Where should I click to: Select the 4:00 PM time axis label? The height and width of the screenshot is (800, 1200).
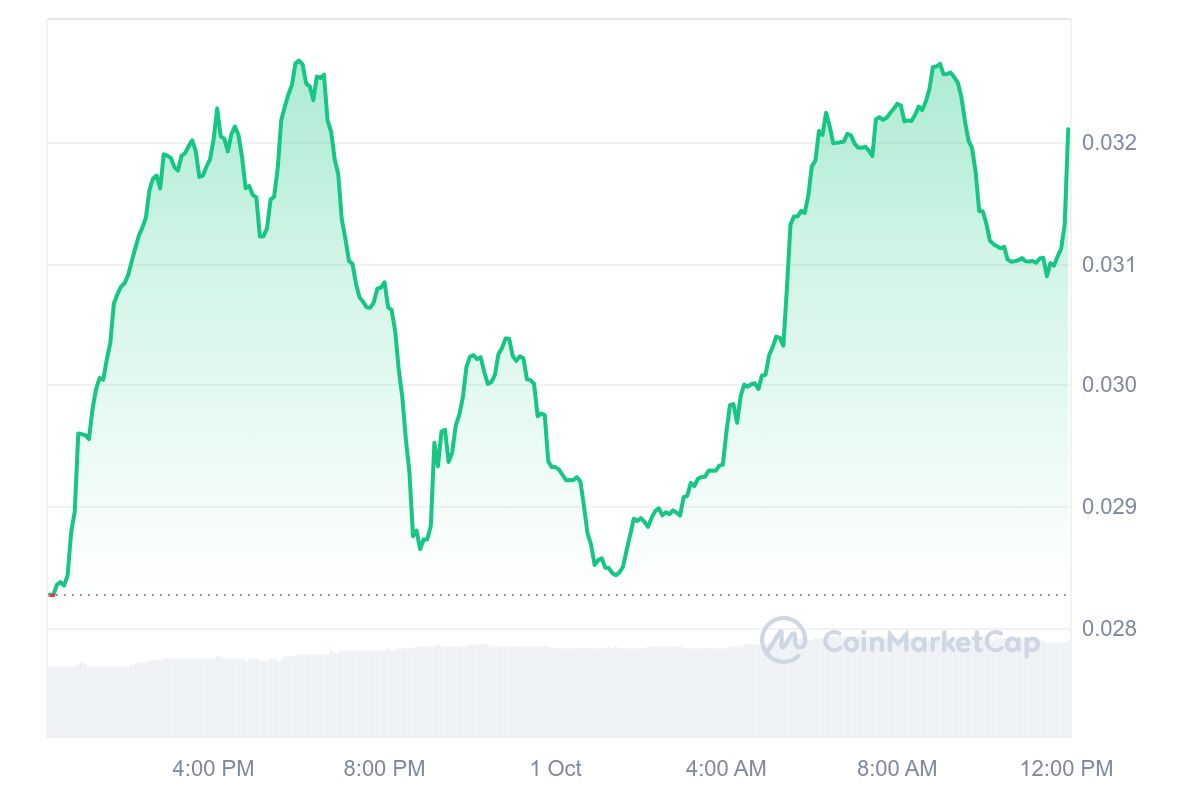coord(213,768)
